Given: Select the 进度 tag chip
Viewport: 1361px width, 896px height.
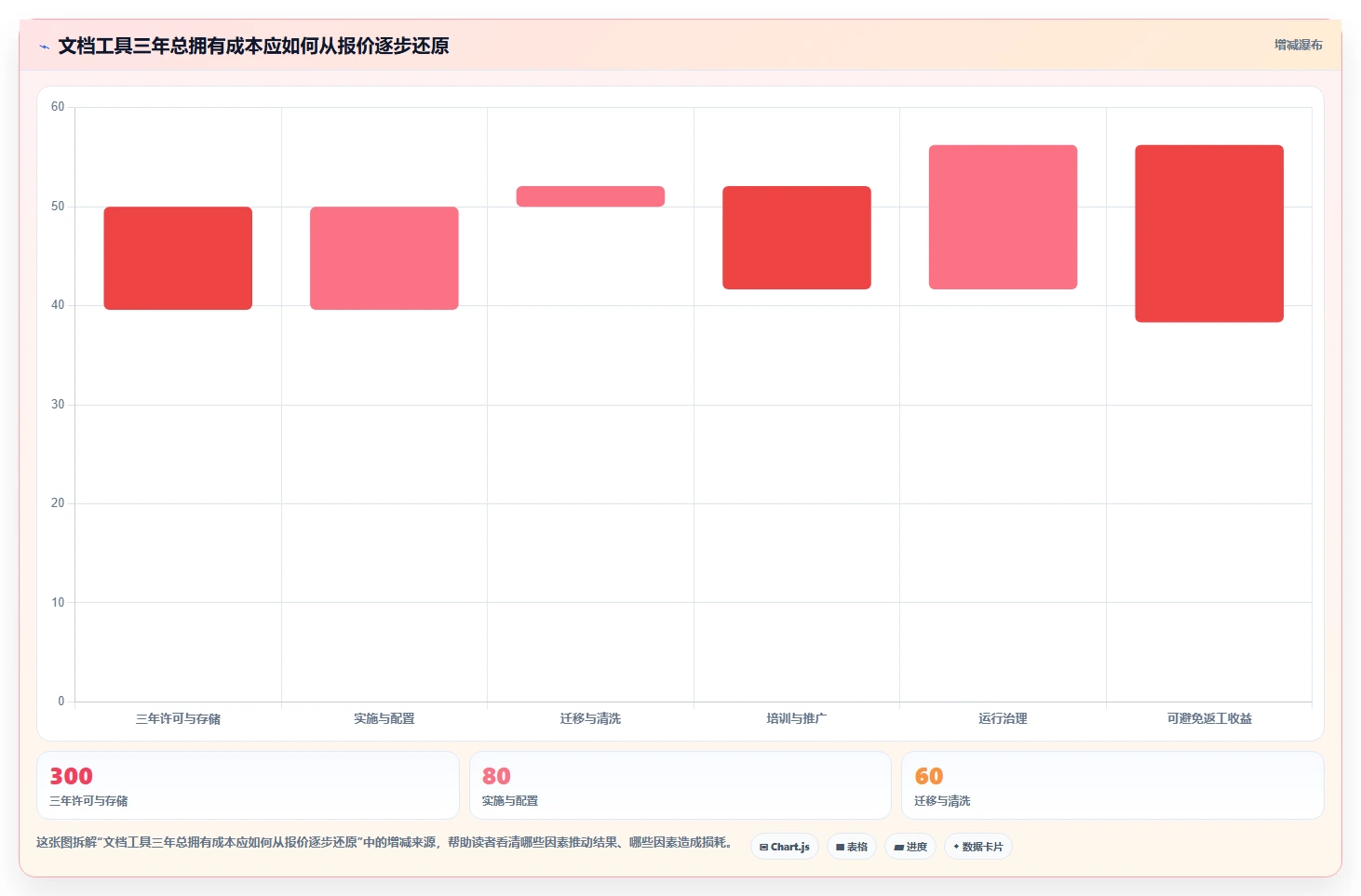Looking at the screenshot, I should click(x=910, y=847).
